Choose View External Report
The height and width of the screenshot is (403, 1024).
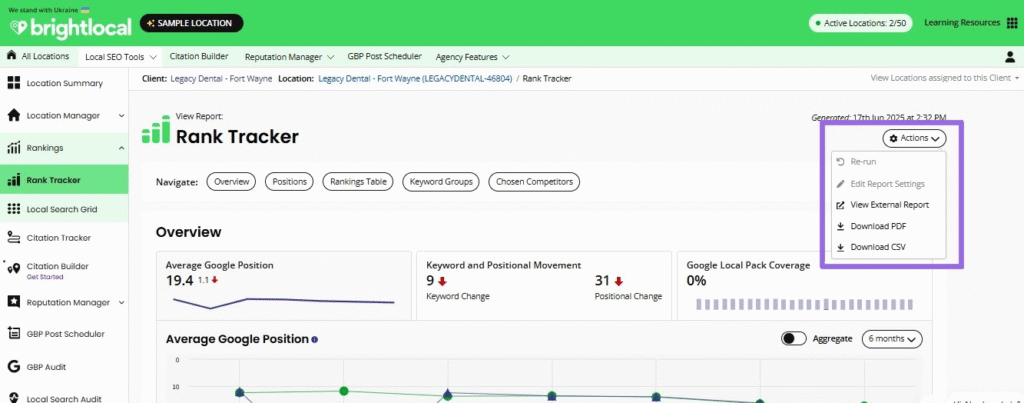pyautogui.click(x=888, y=205)
